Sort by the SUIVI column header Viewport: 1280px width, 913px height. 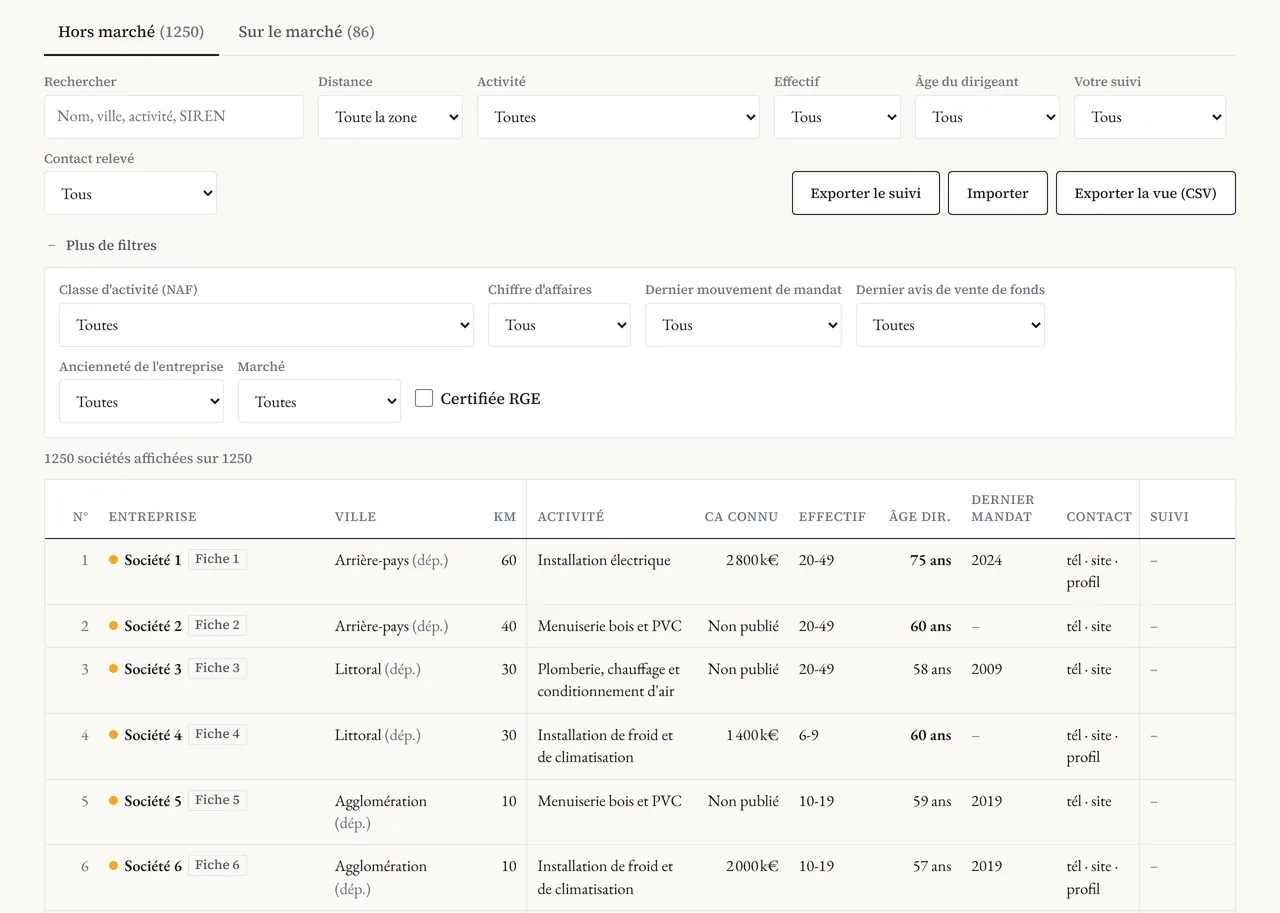[1169, 517]
